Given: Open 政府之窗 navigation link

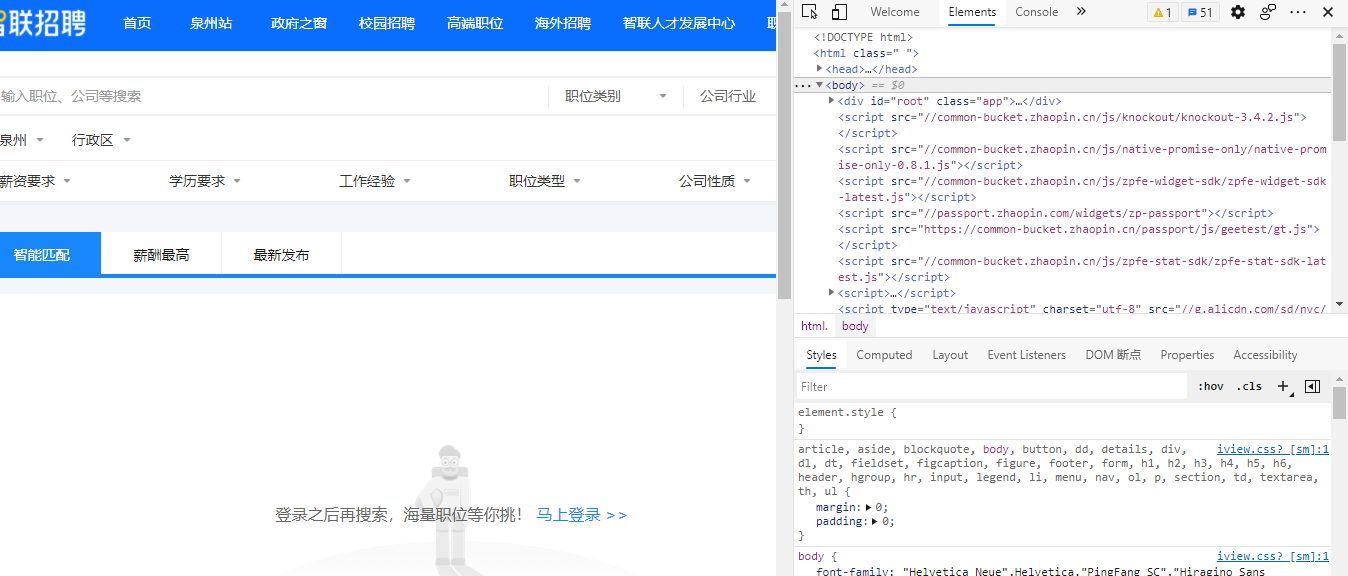Looking at the screenshot, I should (x=299, y=23).
